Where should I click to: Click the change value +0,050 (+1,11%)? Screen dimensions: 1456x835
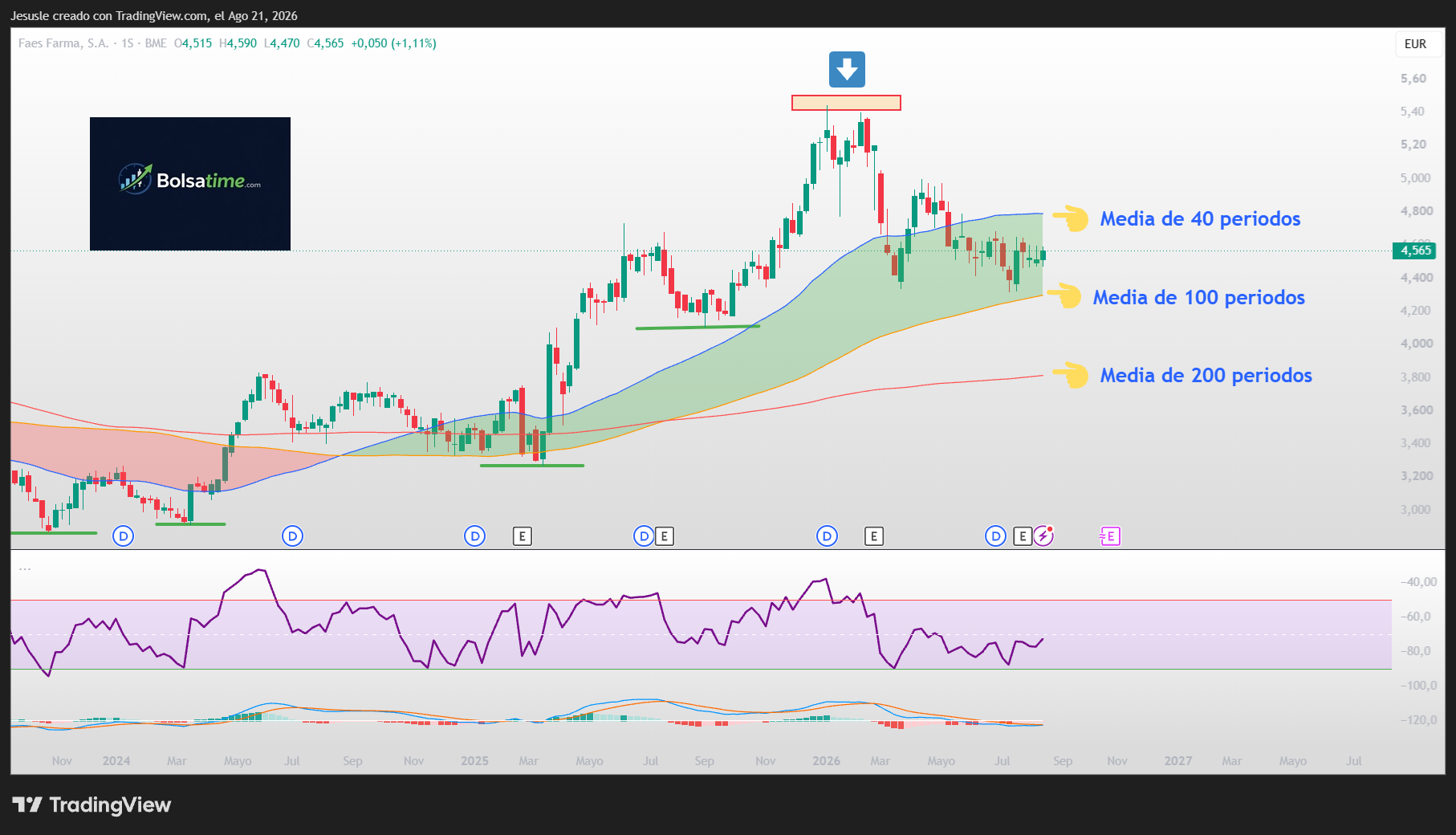393,43
